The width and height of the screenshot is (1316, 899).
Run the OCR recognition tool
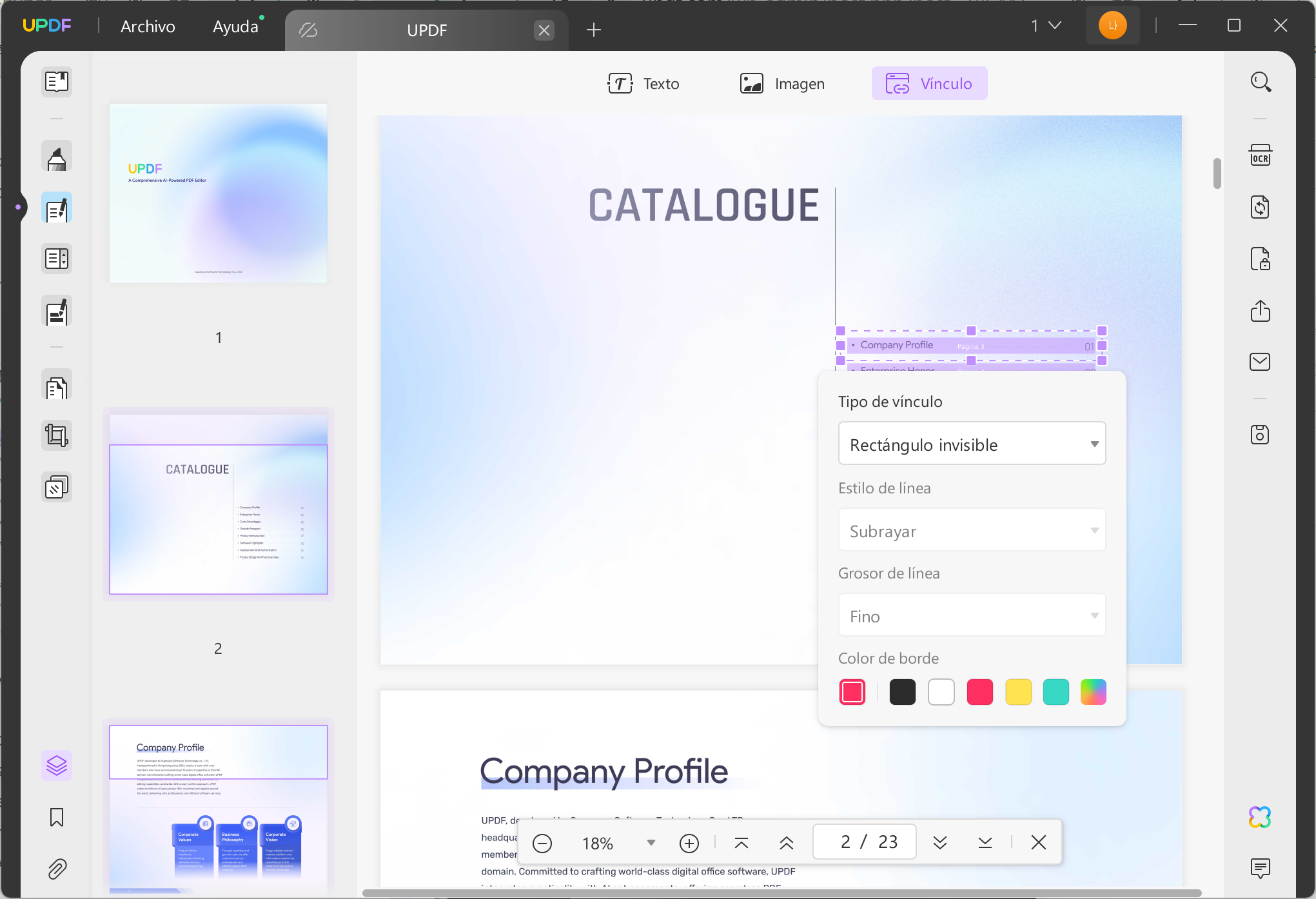1260,155
